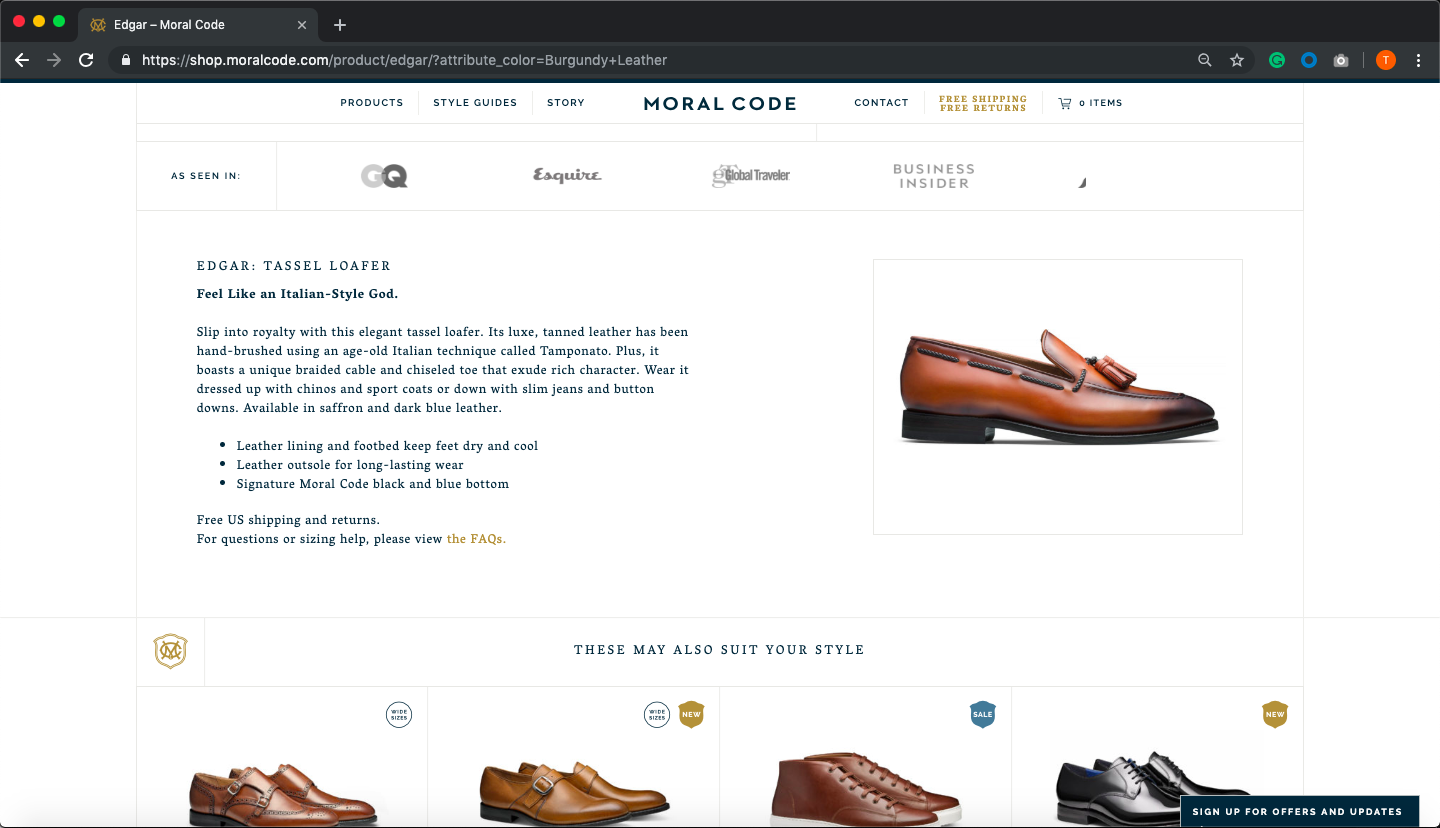Click the NEW badge on the black derby
Screen dimensions: 1440x828
(x=1275, y=714)
